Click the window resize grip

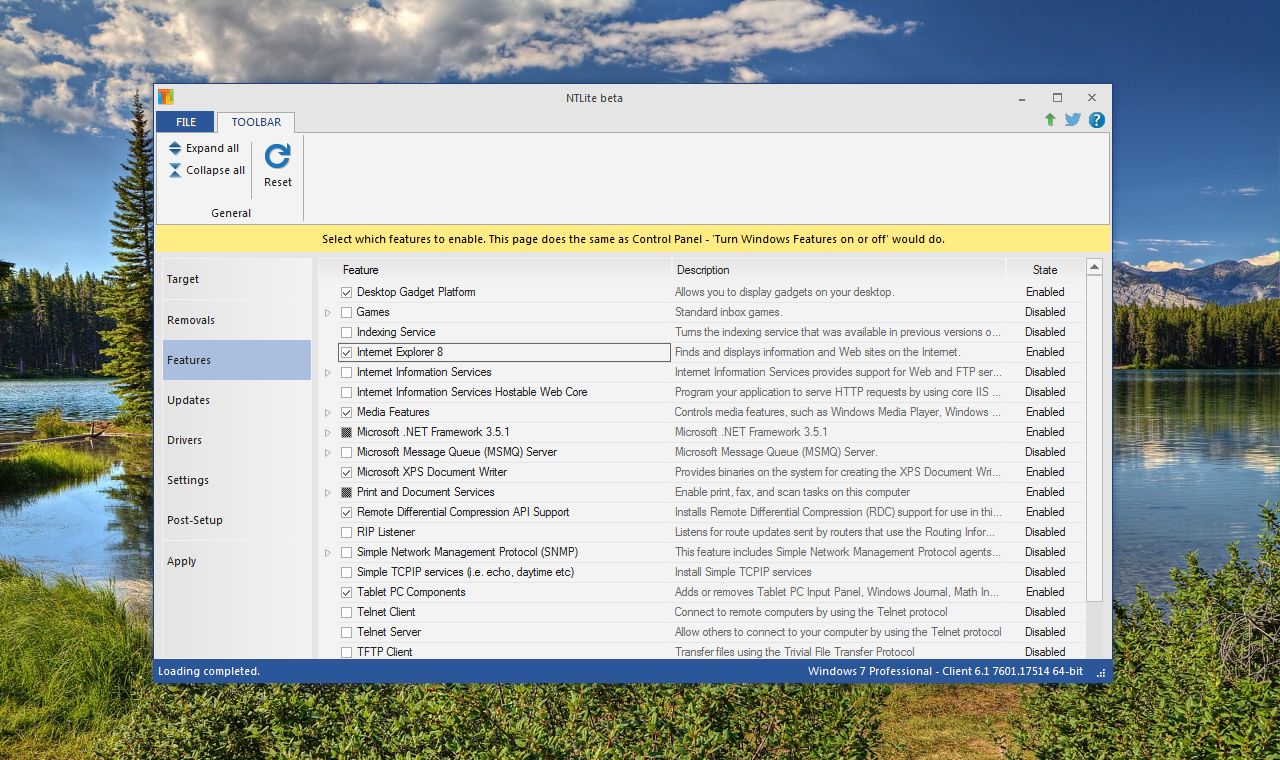1101,673
